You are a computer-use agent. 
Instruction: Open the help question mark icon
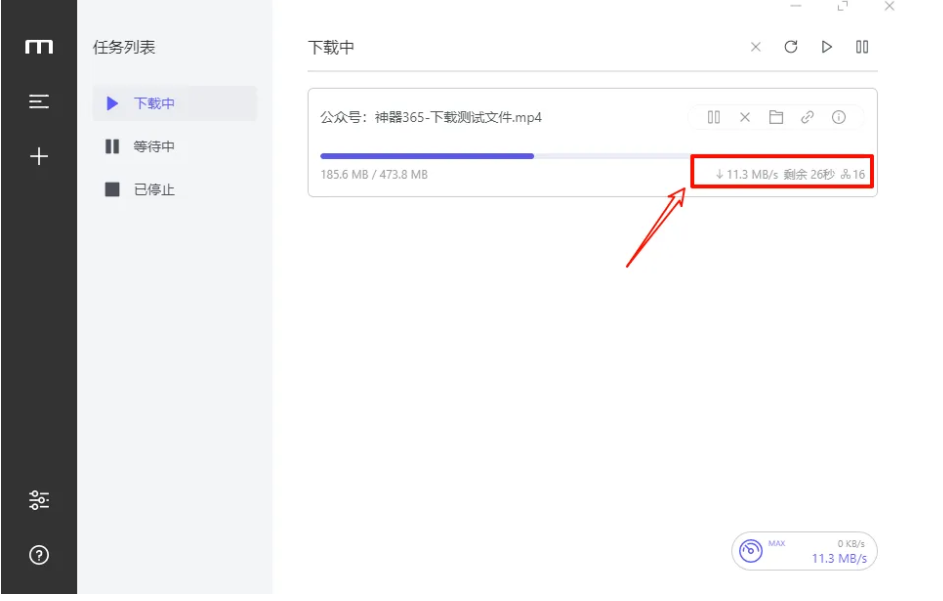pos(39,555)
